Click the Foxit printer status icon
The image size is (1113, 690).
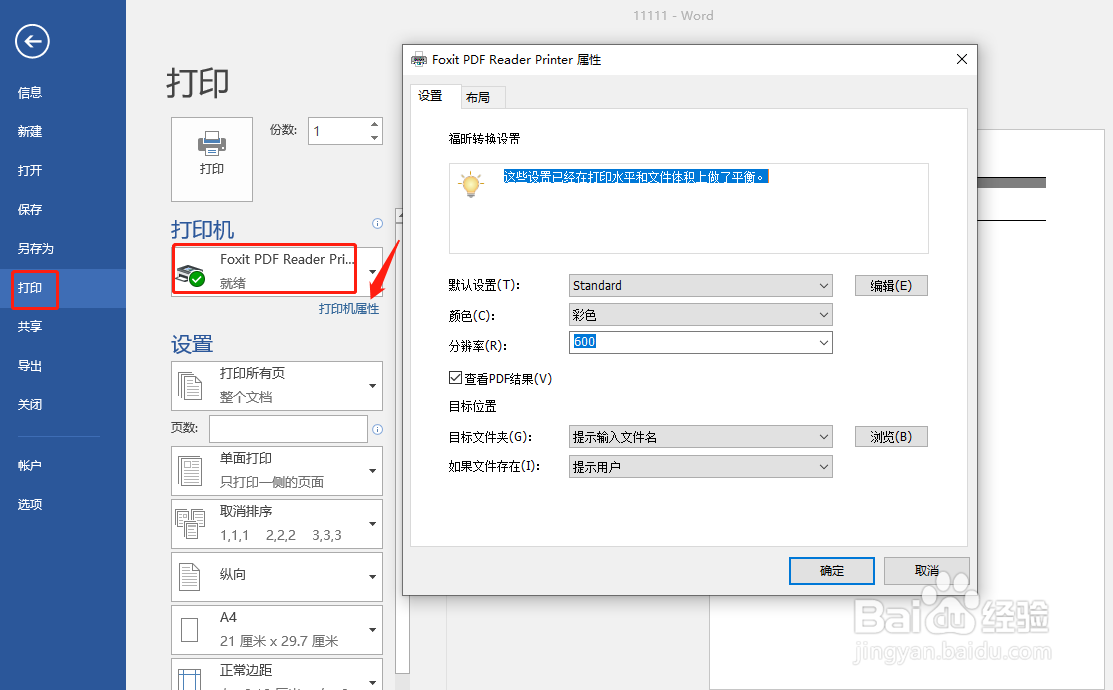pos(190,275)
